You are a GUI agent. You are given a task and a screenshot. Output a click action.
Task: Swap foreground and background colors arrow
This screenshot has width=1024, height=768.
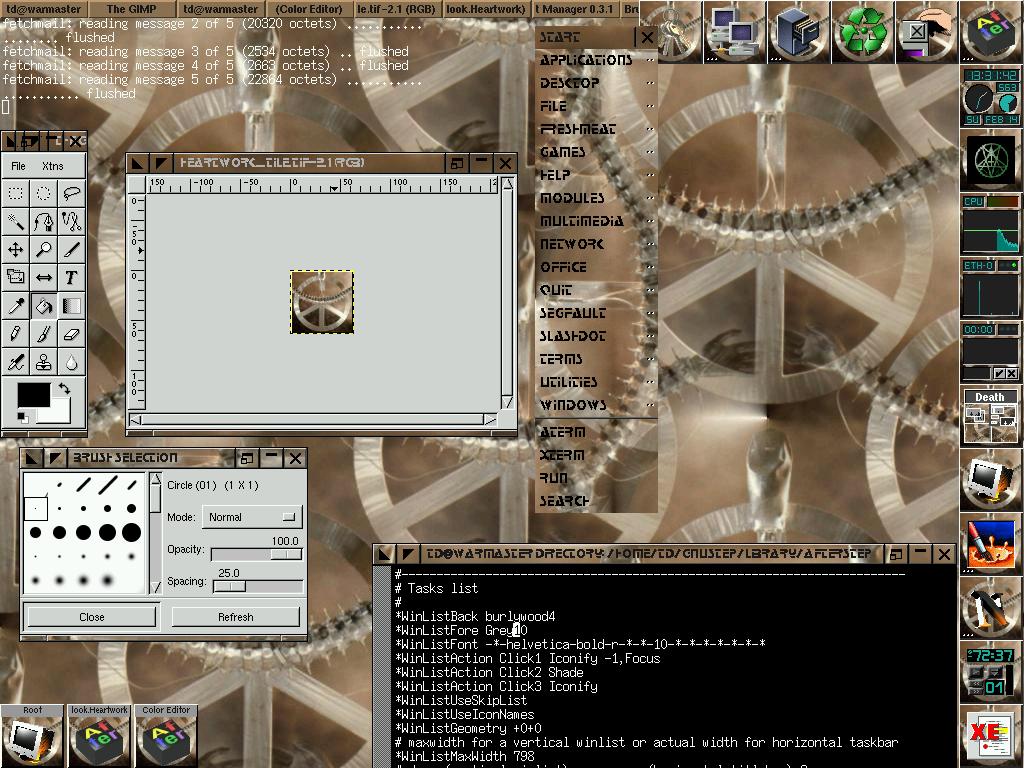coord(64,389)
